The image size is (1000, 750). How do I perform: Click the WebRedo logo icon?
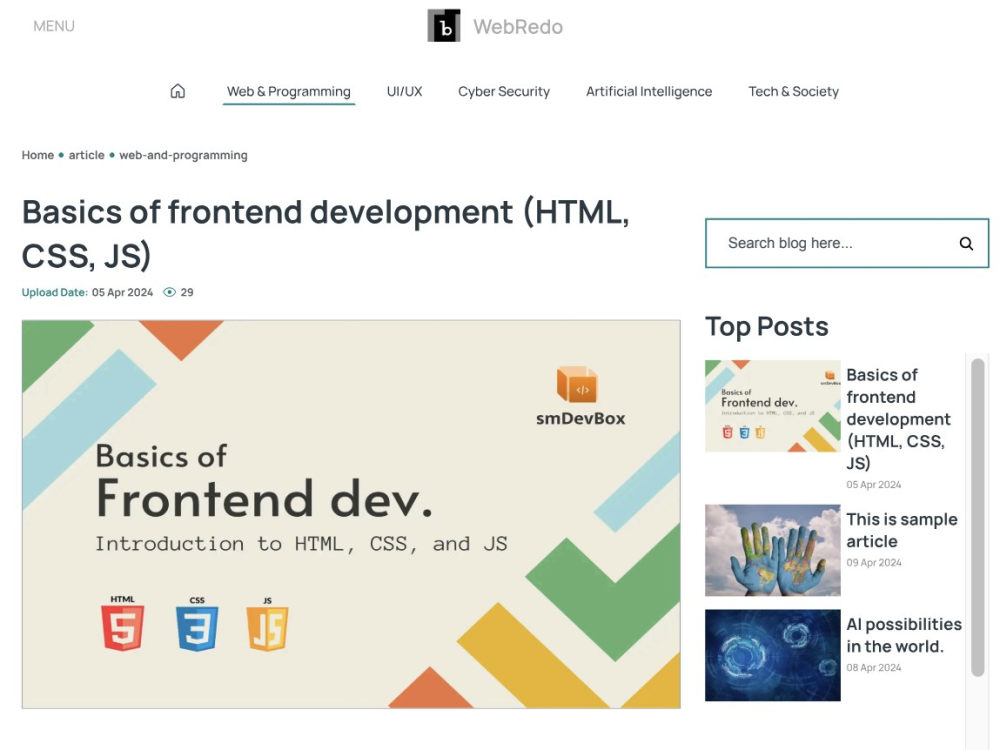(x=444, y=26)
